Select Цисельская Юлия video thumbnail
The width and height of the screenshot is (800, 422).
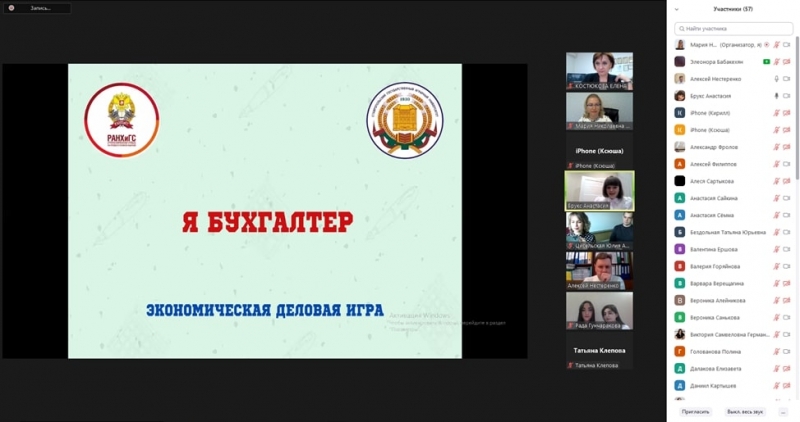(599, 231)
